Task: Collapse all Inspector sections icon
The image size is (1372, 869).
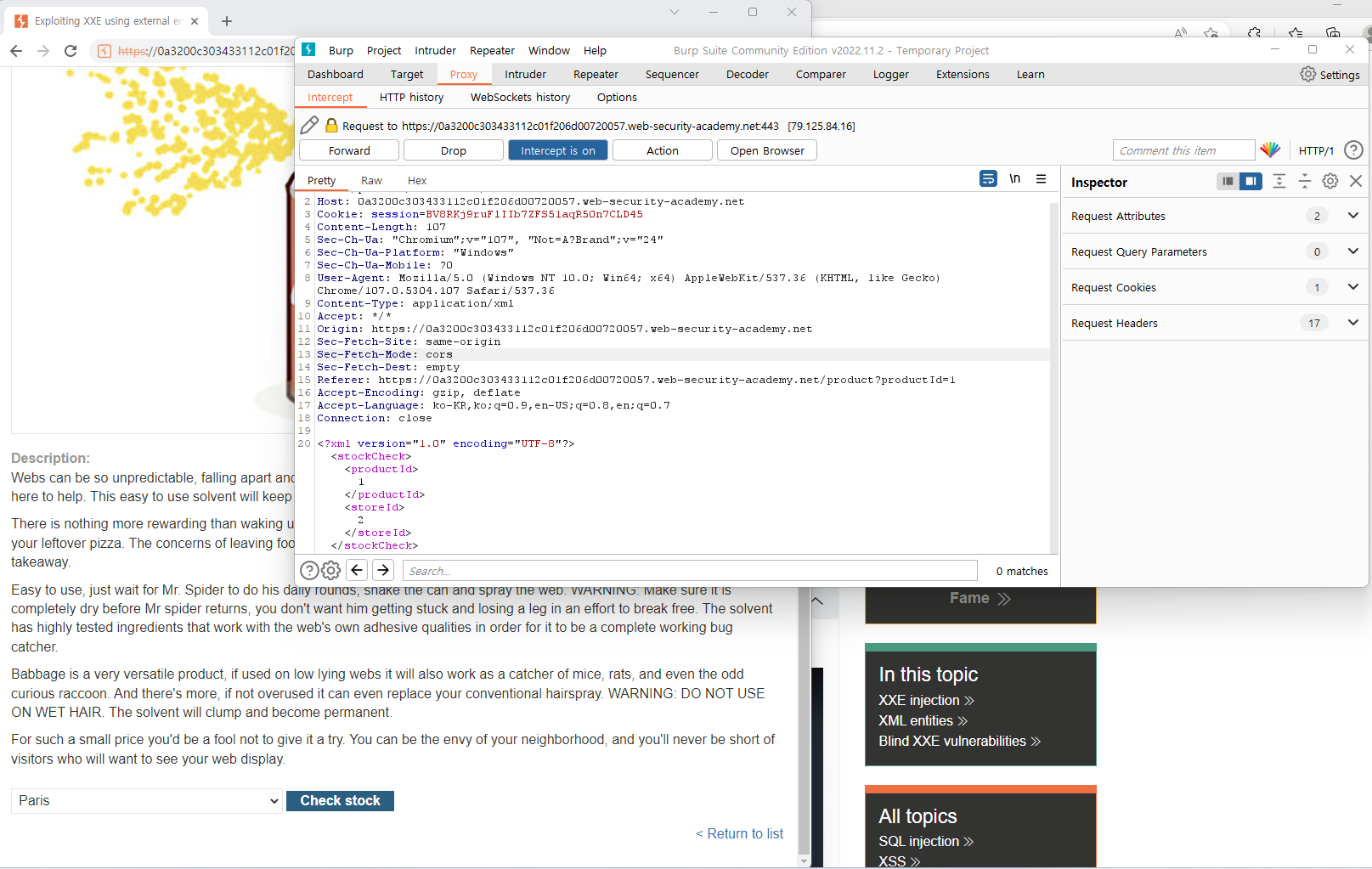Action: point(1305,181)
